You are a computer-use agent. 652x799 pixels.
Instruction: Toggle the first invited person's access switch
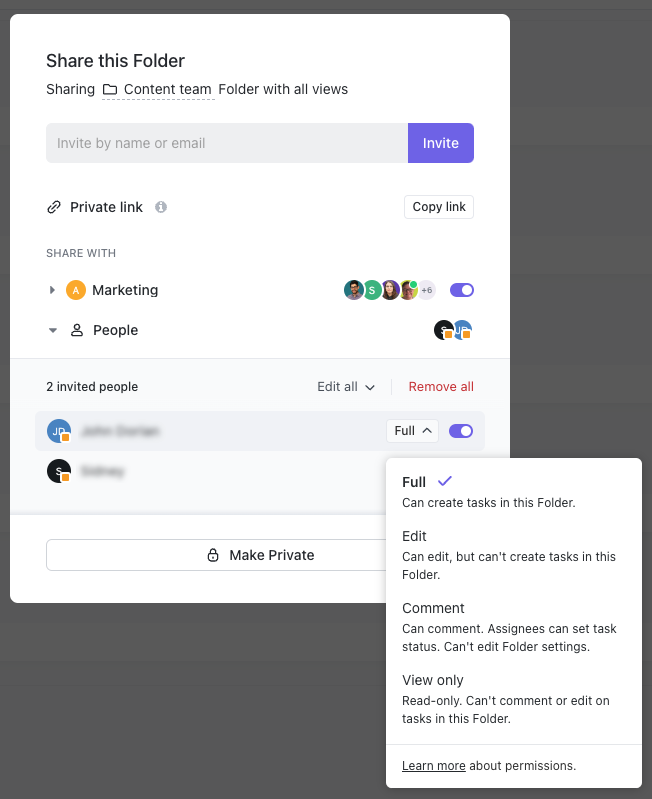pos(461,431)
